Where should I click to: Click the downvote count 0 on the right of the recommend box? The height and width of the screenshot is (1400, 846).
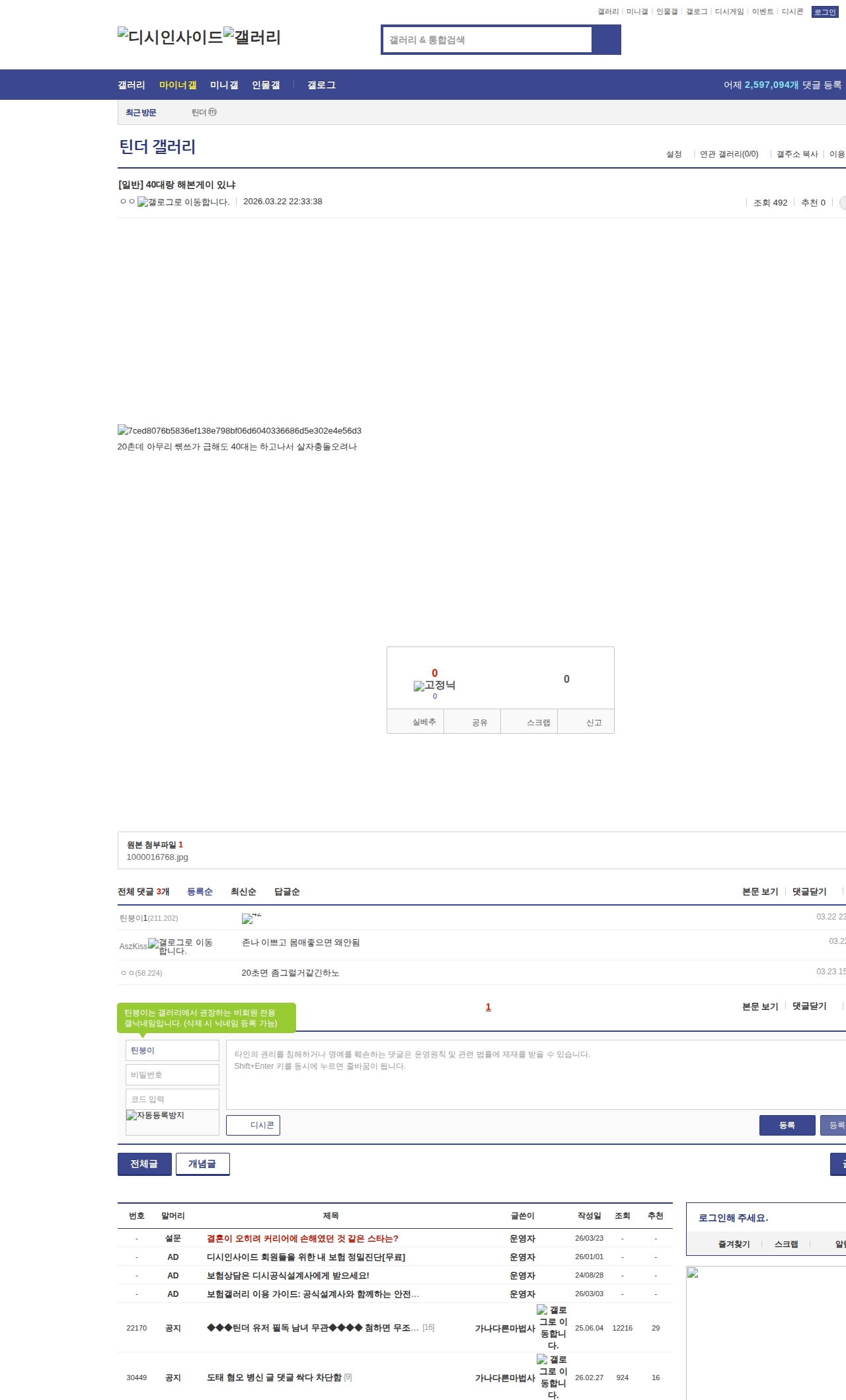tap(566, 679)
